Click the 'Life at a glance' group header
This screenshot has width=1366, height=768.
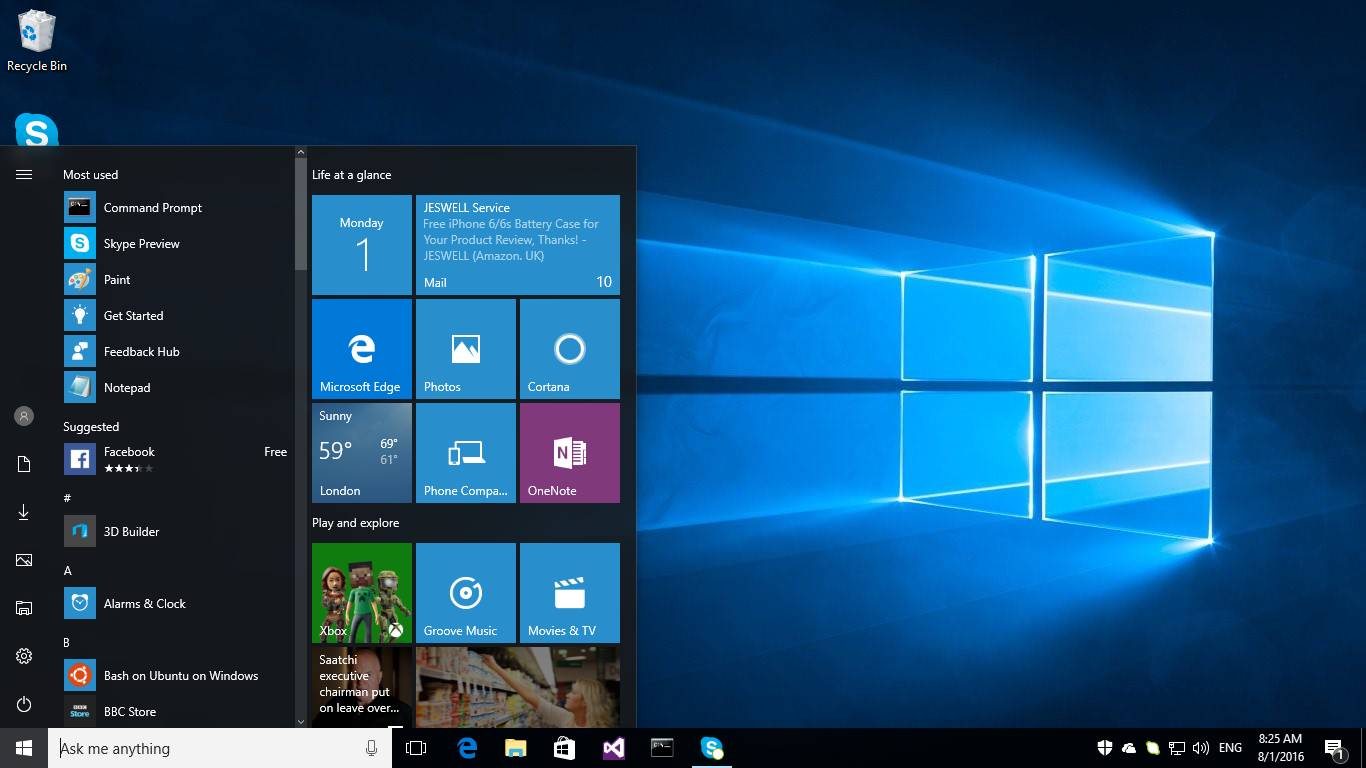point(352,175)
